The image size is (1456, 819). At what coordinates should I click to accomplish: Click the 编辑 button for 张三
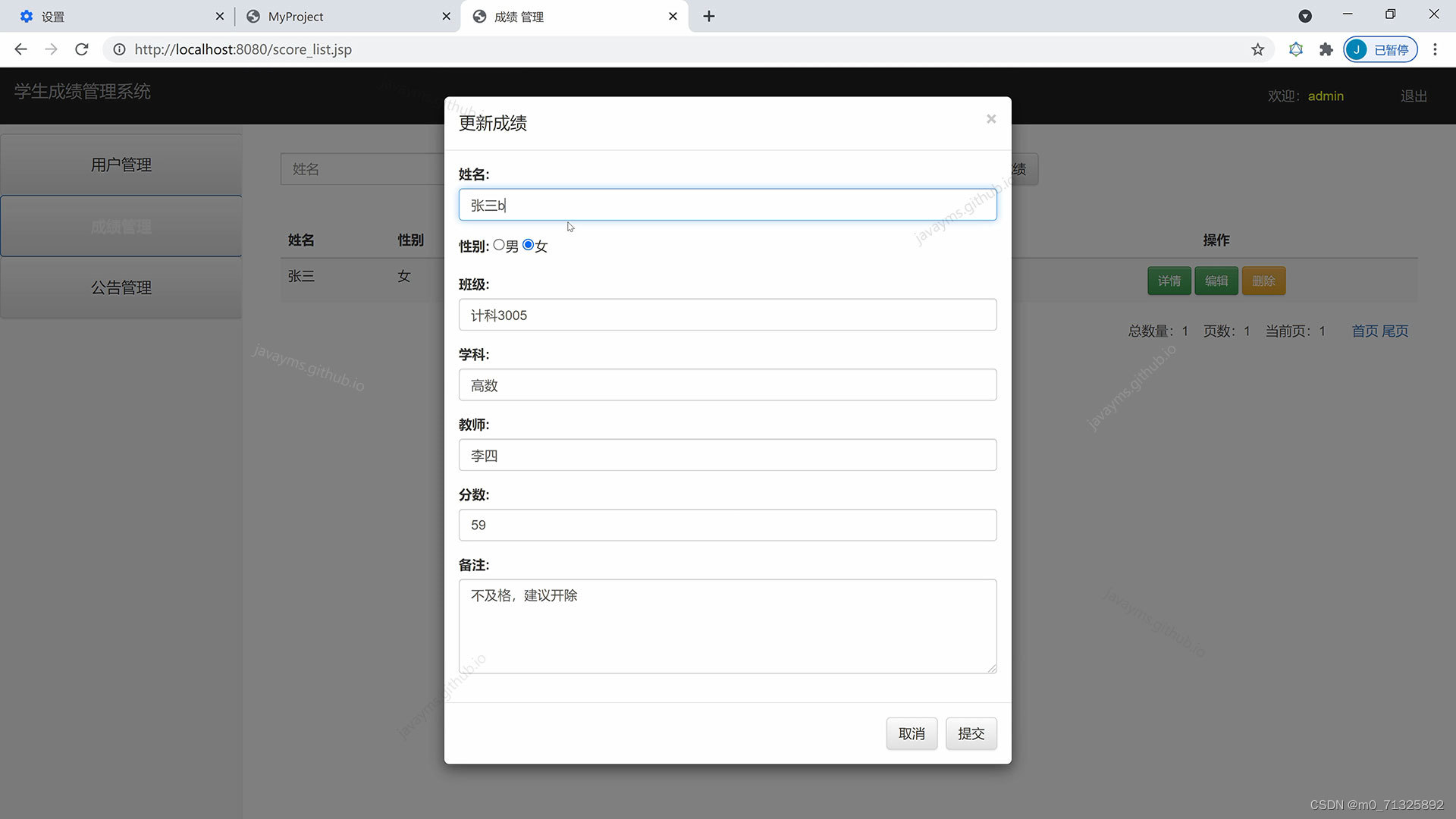1216,281
